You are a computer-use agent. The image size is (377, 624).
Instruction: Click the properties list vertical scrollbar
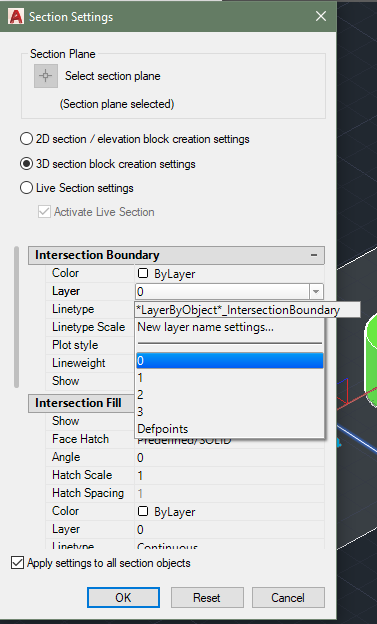16,317
